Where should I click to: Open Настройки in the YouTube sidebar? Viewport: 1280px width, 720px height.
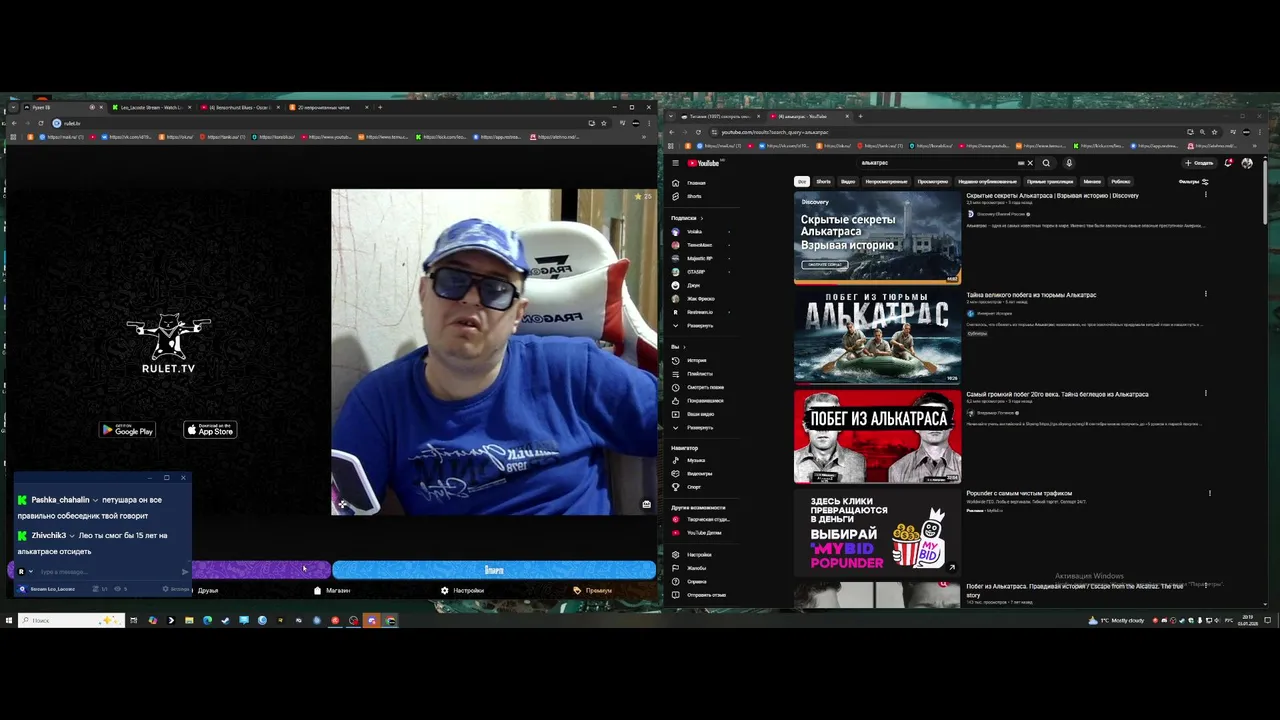(700, 555)
